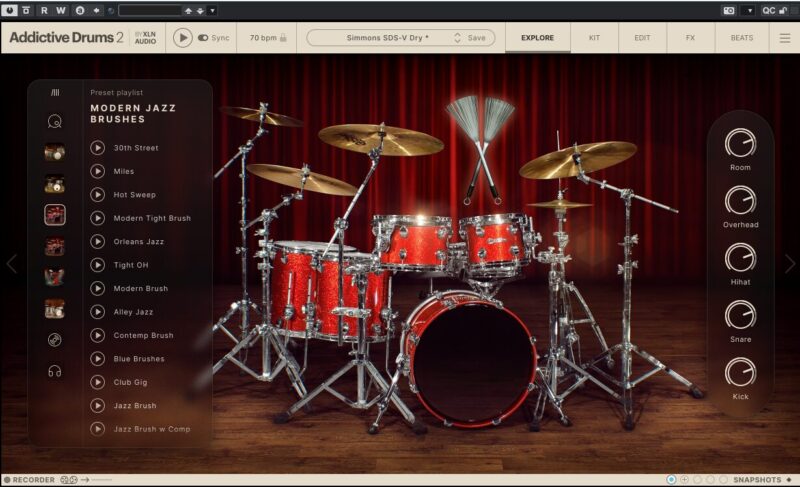Load previous host preset with up arrow
800x487 pixels.
point(188,11)
